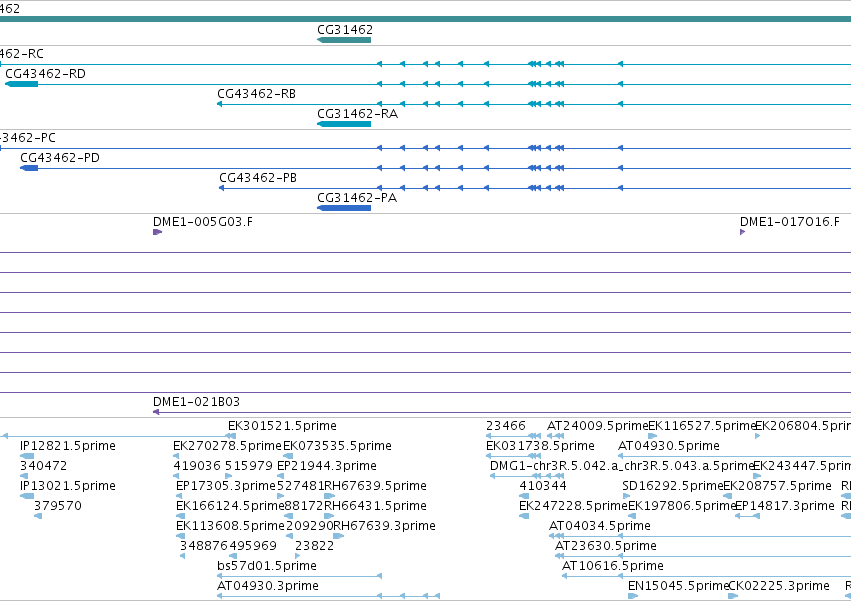Click the AT04930.5prime EST label

(x=669, y=446)
